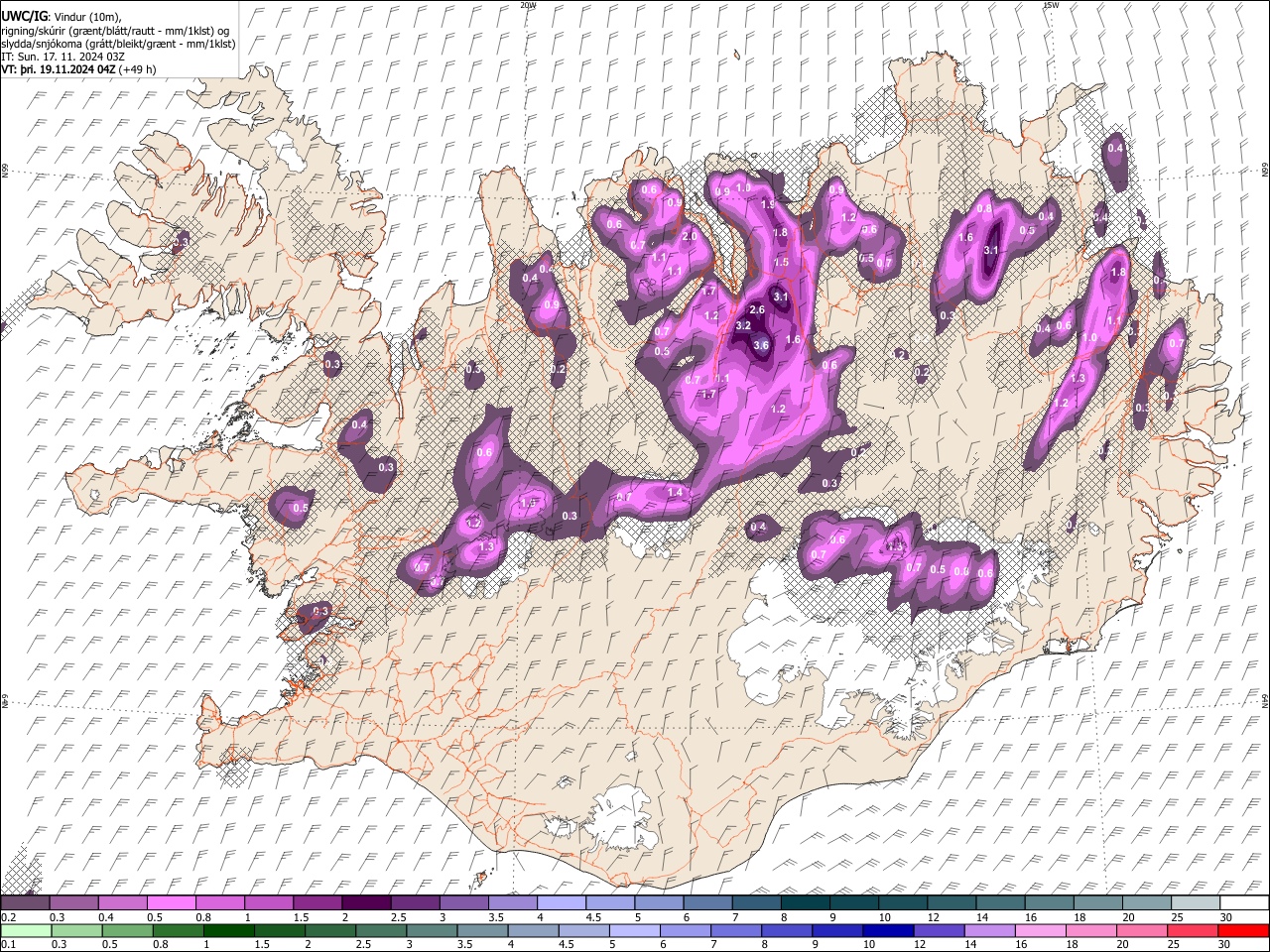Image resolution: width=1270 pixels, height=952 pixels.
Task: Click the '1.9' snowfall value on map
Action: point(768,204)
